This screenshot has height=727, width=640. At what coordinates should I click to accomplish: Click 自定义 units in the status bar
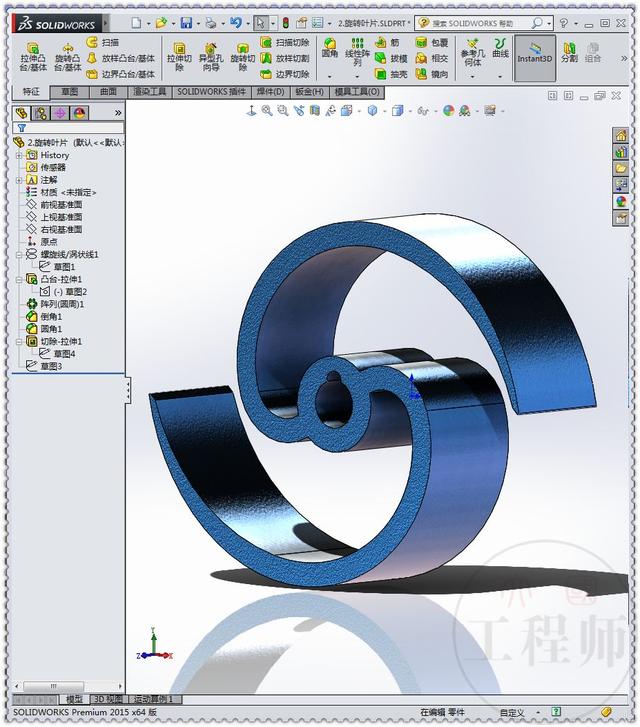tap(512, 713)
